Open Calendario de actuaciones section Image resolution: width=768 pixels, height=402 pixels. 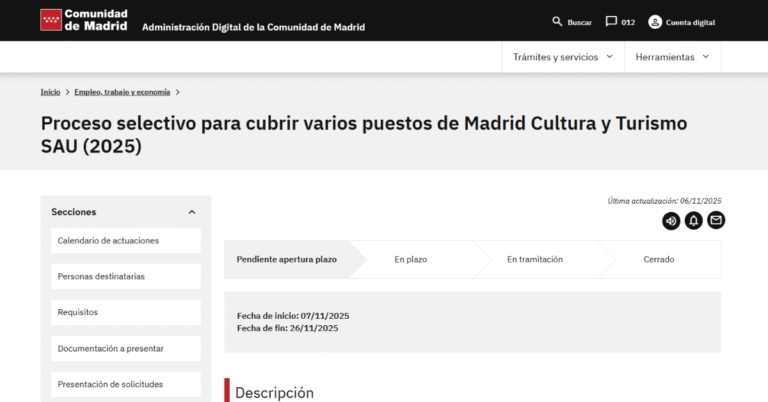click(x=126, y=240)
